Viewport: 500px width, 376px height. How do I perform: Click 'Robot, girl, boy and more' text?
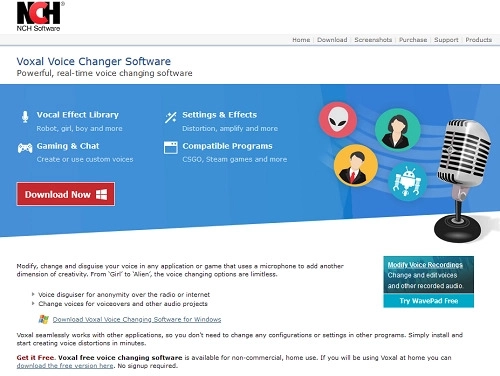coord(79,128)
